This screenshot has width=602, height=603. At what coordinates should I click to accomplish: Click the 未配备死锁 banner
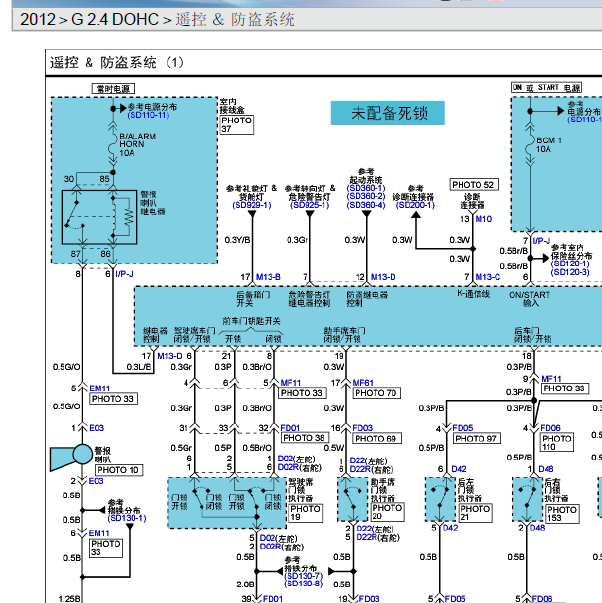tap(388, 113)
